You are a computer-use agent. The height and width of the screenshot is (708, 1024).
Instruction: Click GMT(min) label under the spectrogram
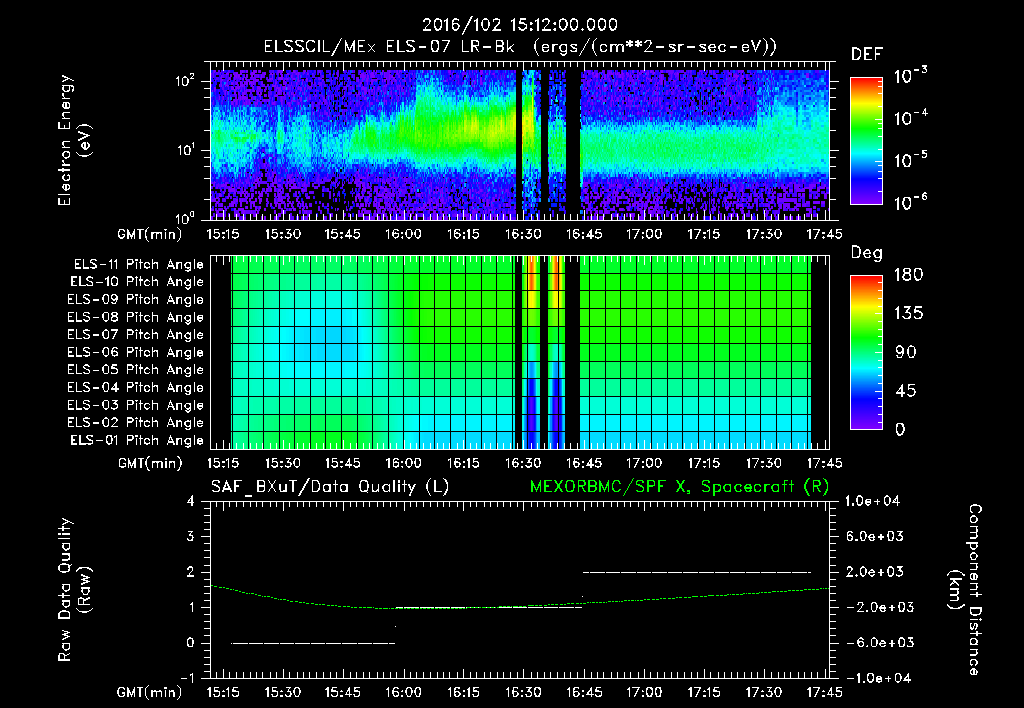click(x=150, y=234)
